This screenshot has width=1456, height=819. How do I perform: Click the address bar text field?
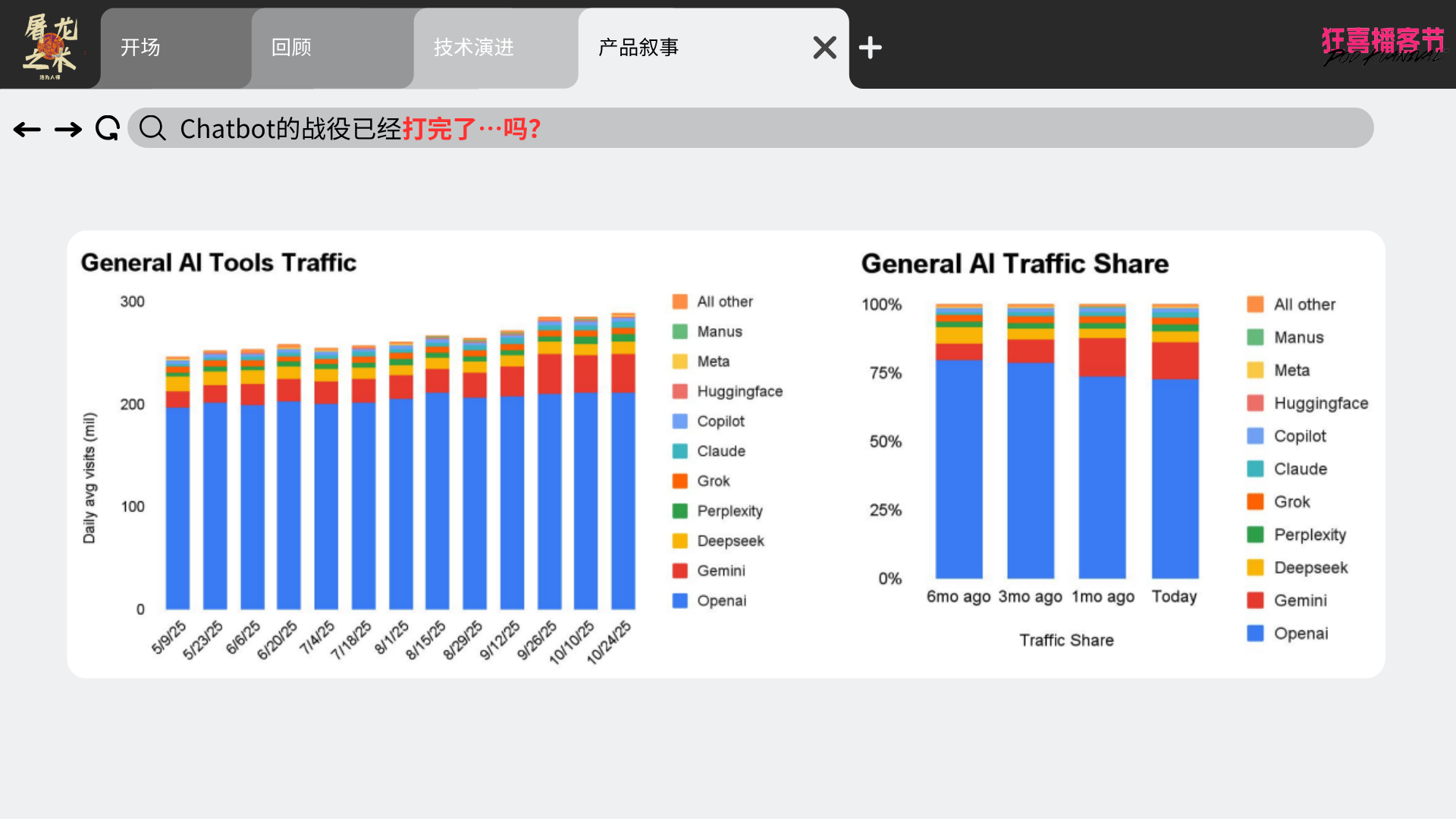point(758,128)
